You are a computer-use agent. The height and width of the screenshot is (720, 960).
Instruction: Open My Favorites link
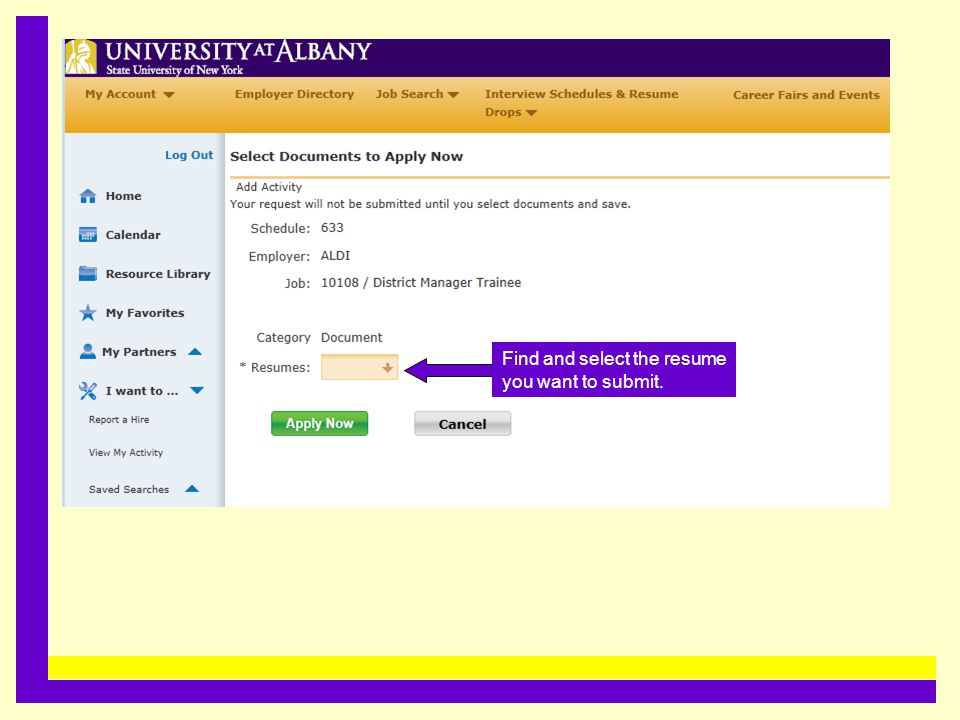tap(144, 313)
